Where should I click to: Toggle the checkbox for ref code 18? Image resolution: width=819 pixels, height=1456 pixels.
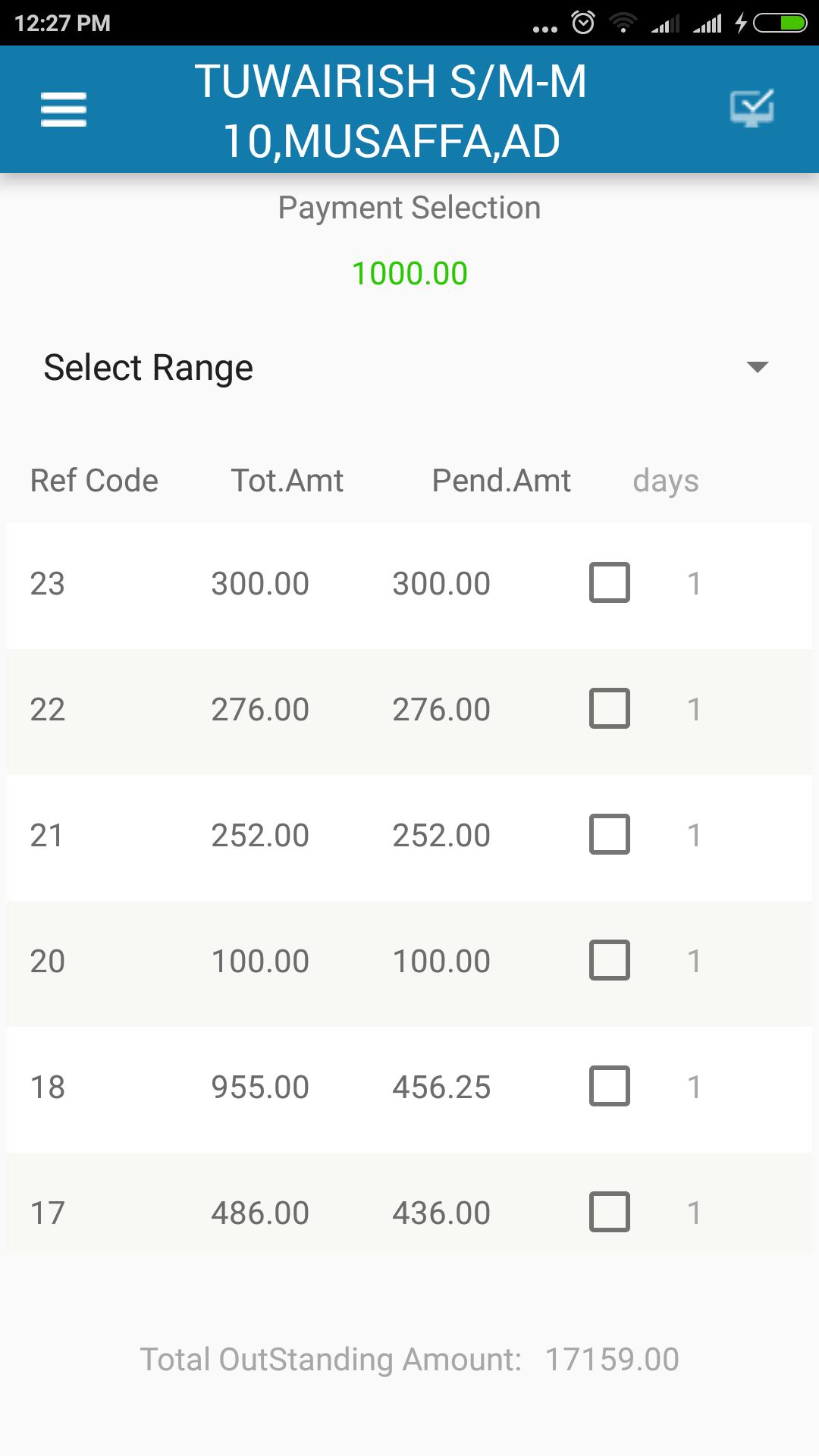point(610,1086)
